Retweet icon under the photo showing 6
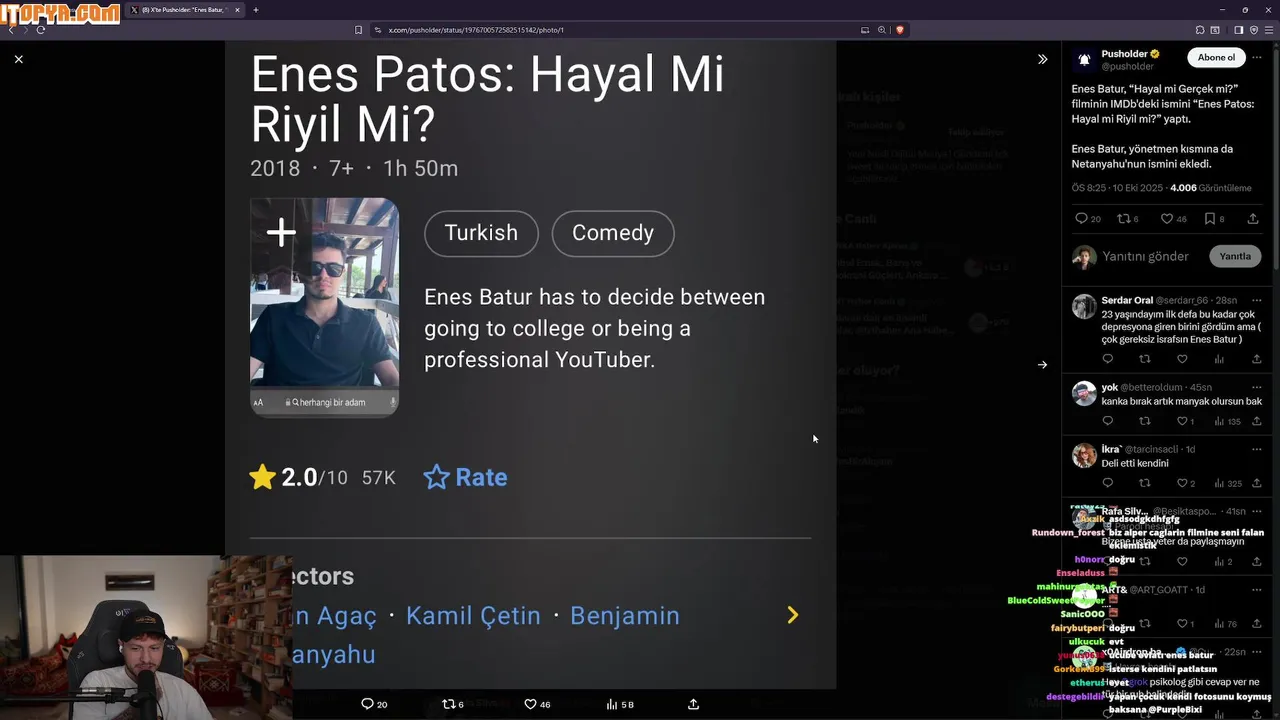1280x720 pixels. coord(453,704)
